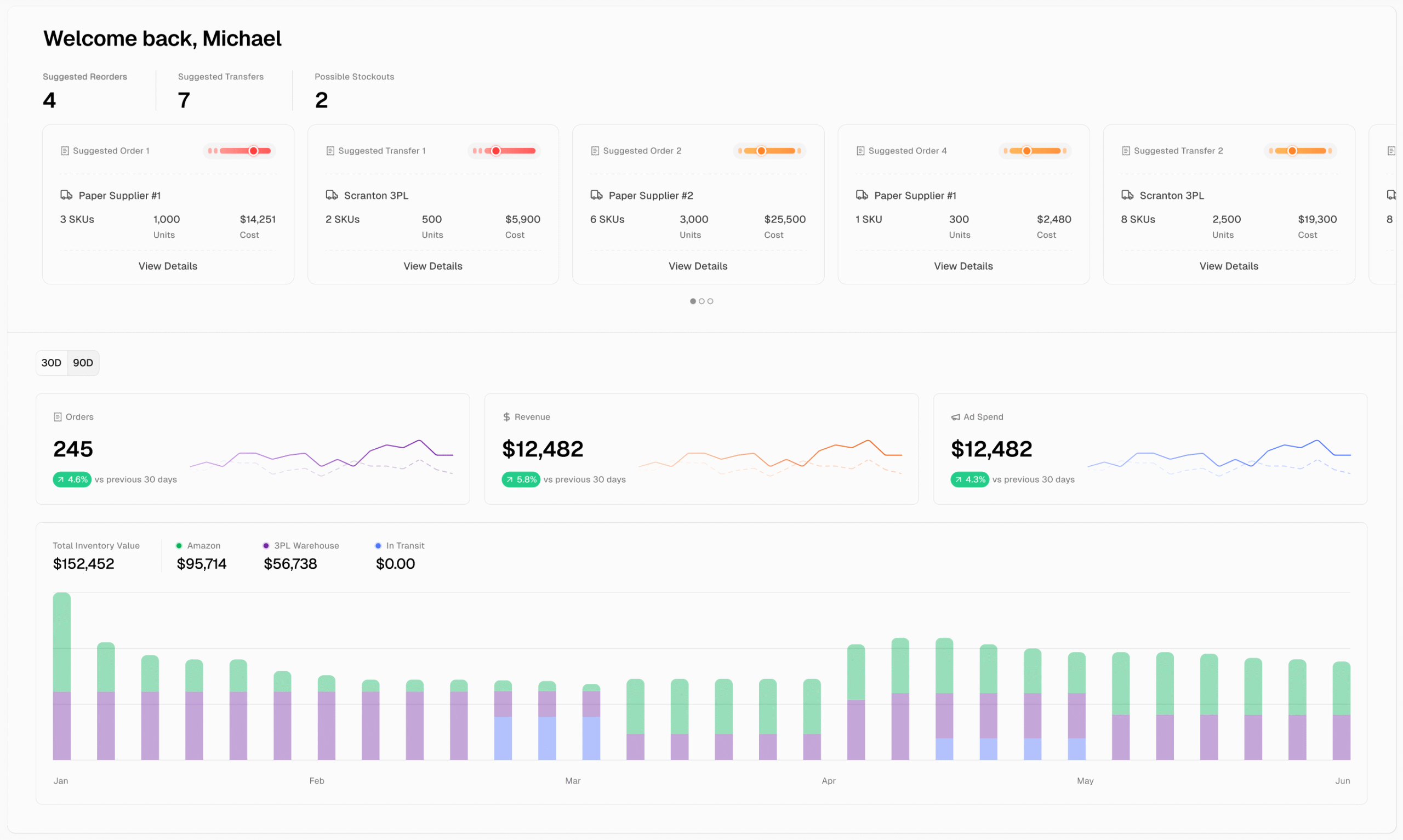Click the megaphone icon on the Ad Spend card
The image size is (1403, 840).
tap(955, 416)
